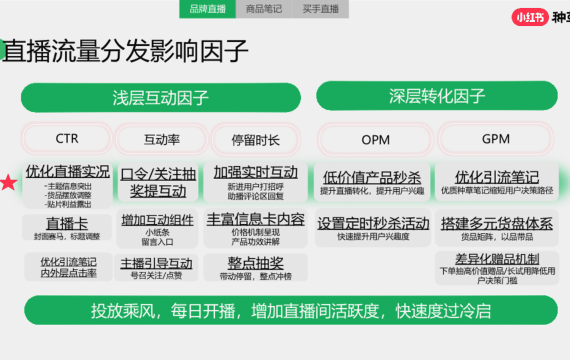Click the text -货品摆放调整
Viewport: 570px width, 360px height.
coord(68,195)
